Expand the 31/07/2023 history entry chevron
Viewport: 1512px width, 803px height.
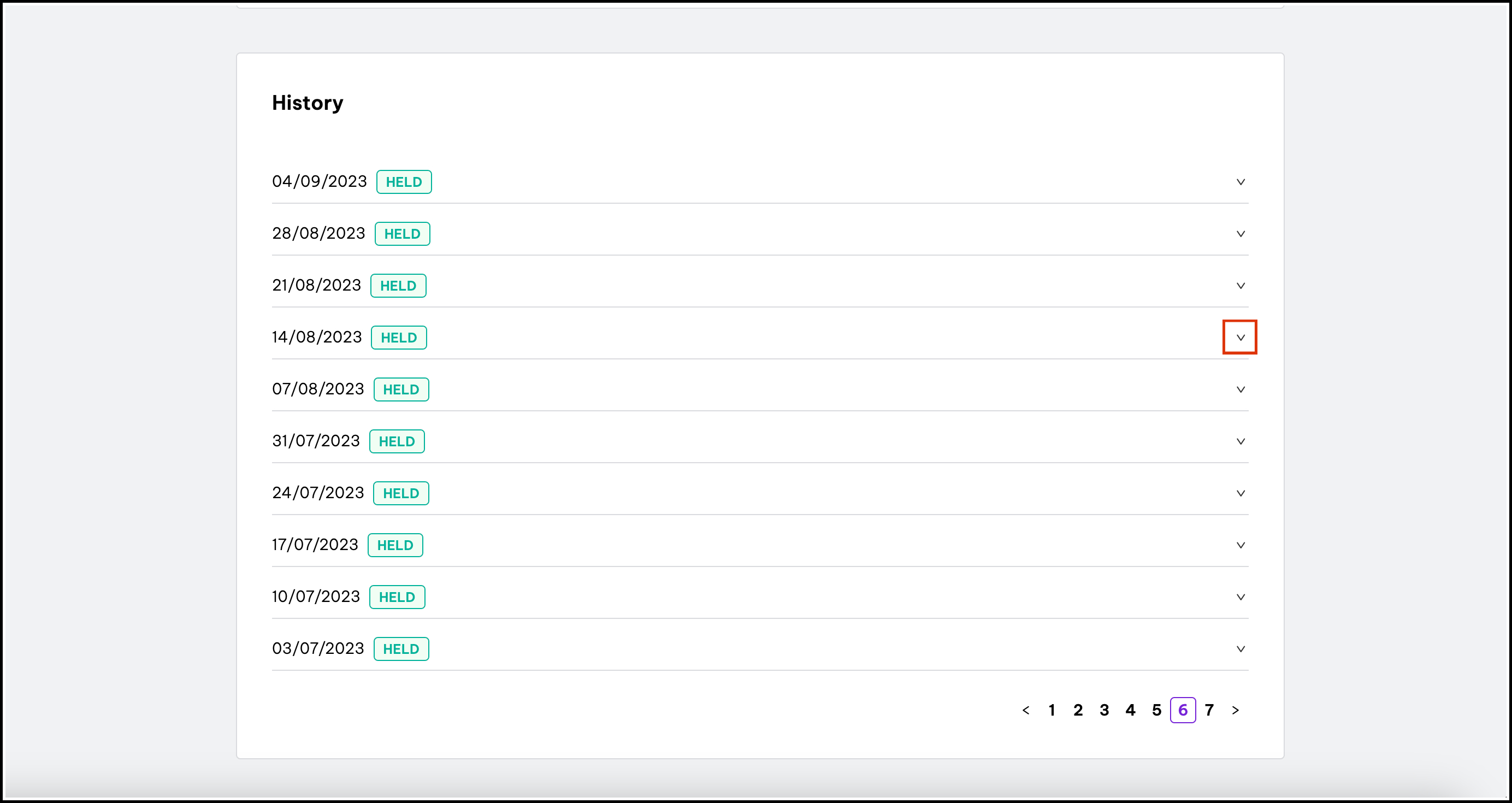pos(1240,441)
